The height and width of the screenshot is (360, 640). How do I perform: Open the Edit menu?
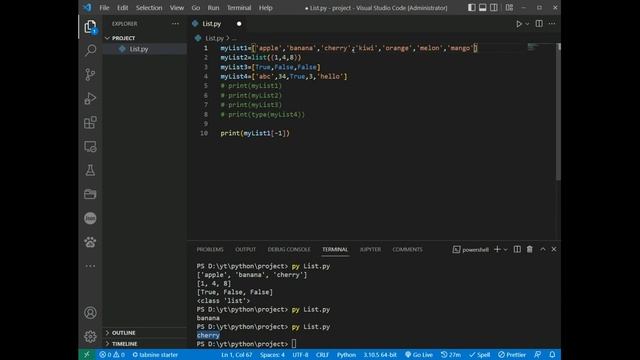pos(122,8)
